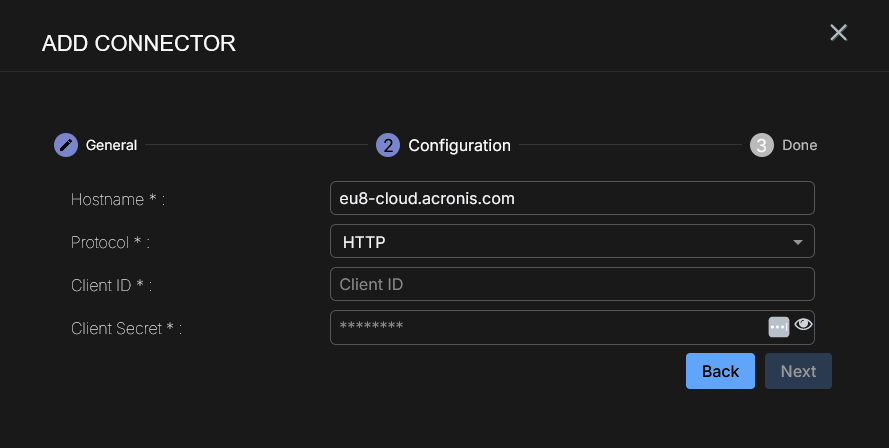
Task: Click the step 2 circle icon
Action: 388,145
